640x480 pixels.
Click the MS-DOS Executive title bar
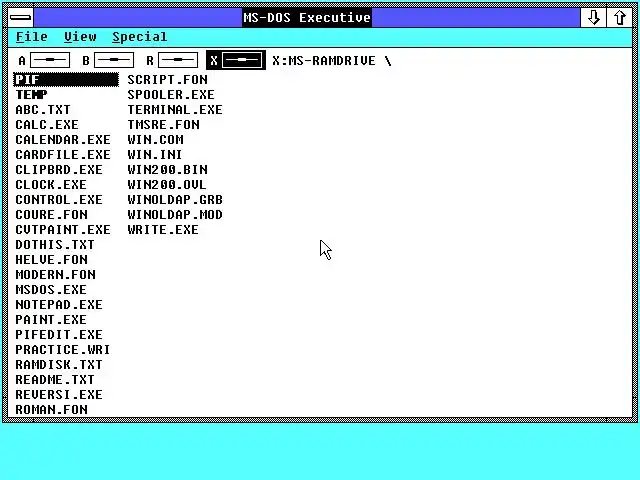pyautogui.click(x=307, y=18)
